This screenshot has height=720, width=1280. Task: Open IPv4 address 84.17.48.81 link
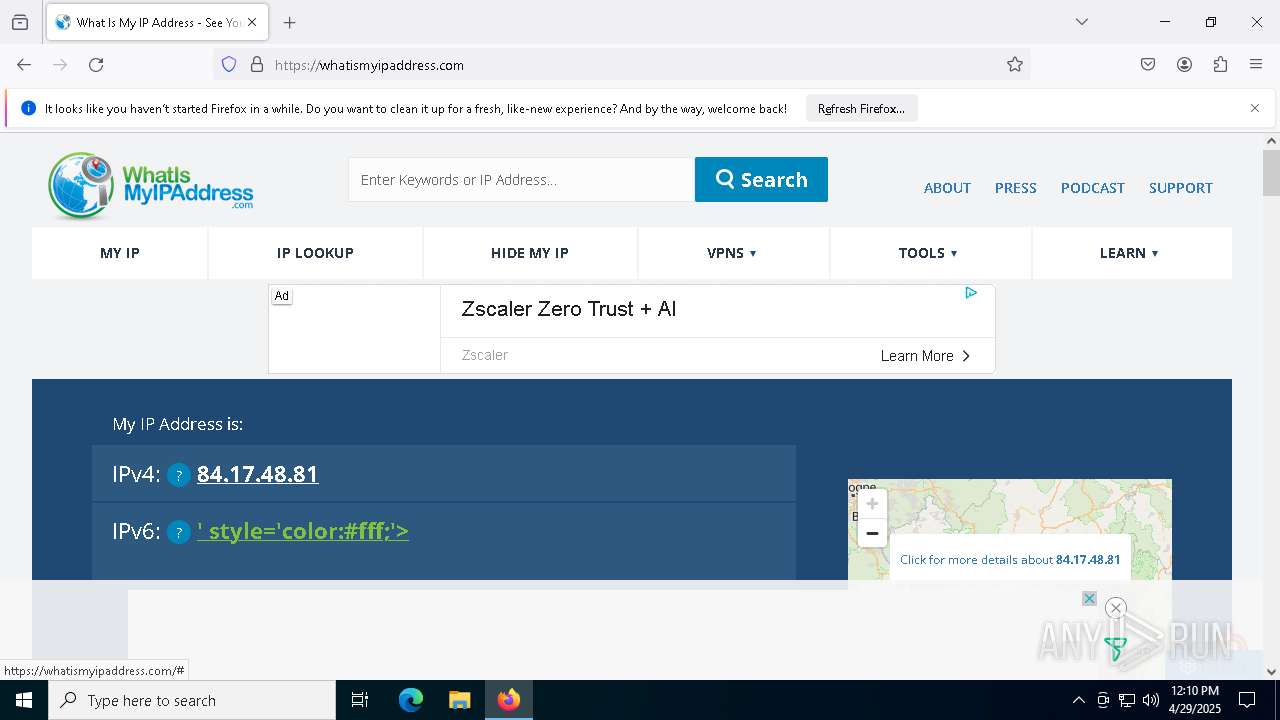point(257,474)
